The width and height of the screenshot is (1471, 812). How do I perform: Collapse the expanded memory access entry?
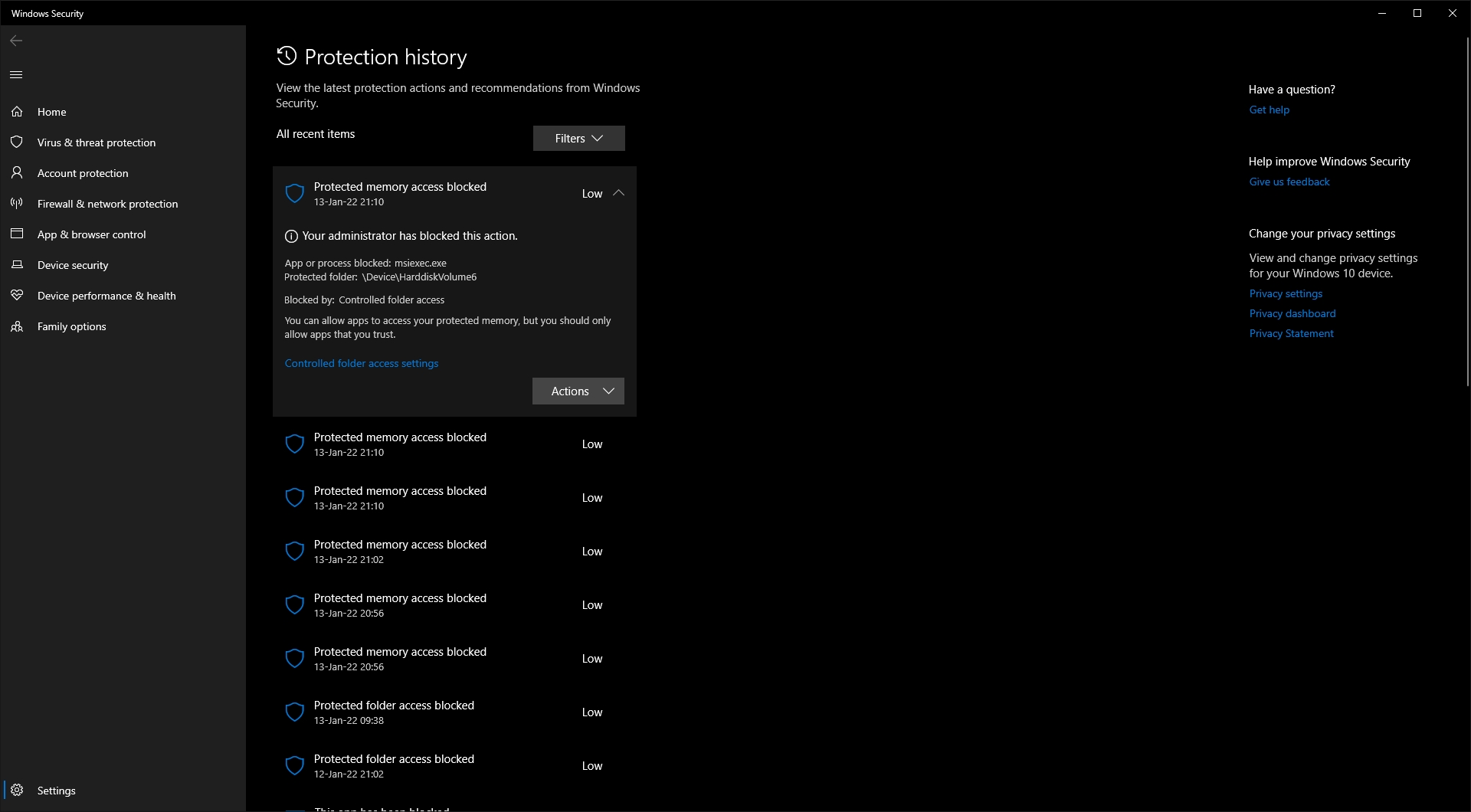pos(619,193)
